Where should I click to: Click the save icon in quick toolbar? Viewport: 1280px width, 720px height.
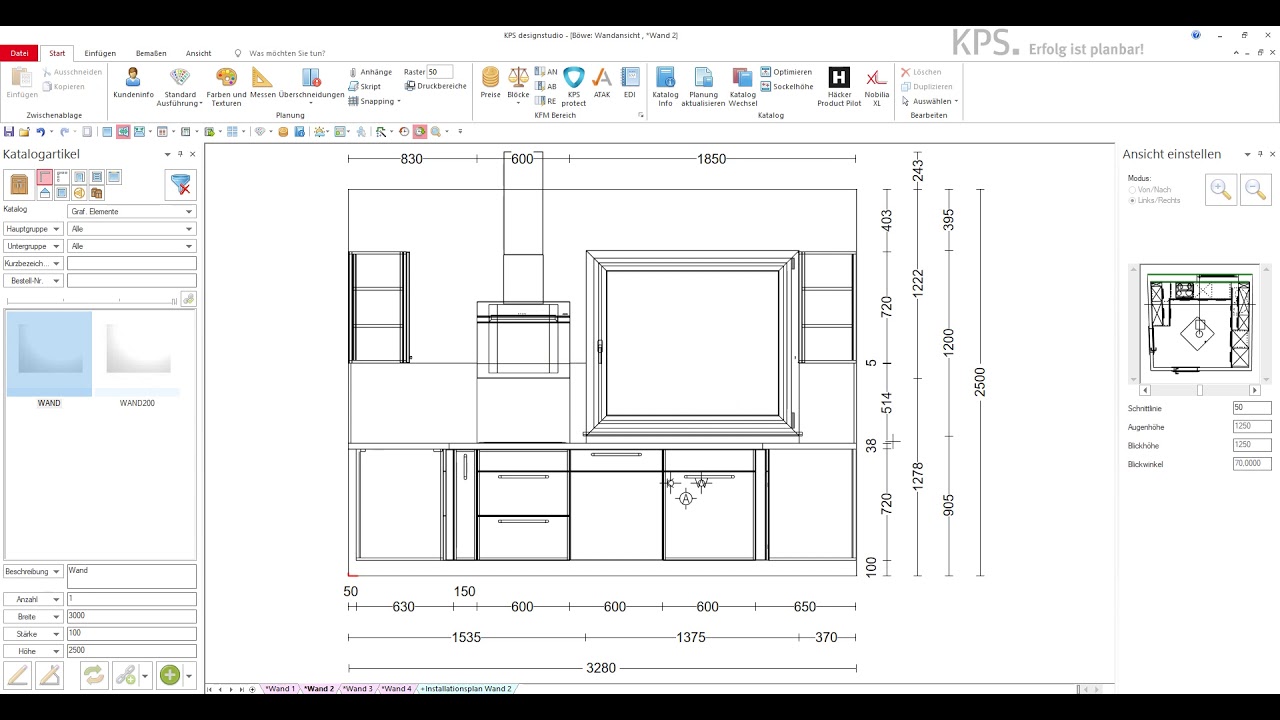(9, 132)
